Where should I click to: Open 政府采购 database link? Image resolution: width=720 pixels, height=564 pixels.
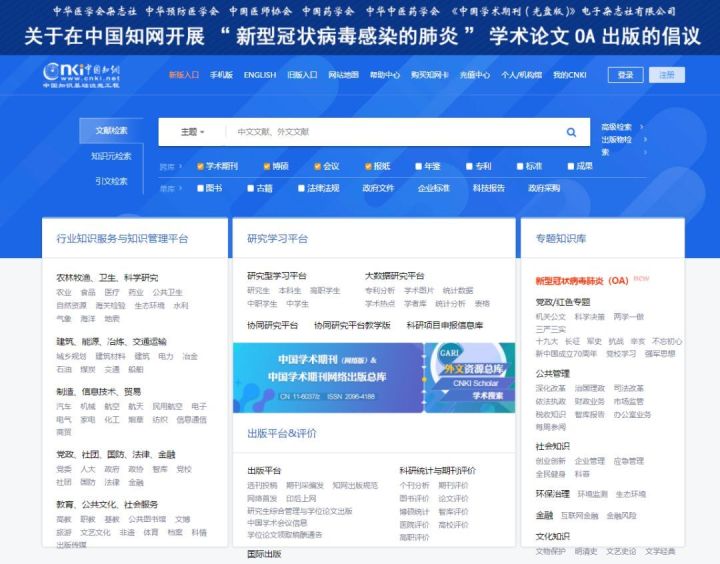click(x=544, y=188)
